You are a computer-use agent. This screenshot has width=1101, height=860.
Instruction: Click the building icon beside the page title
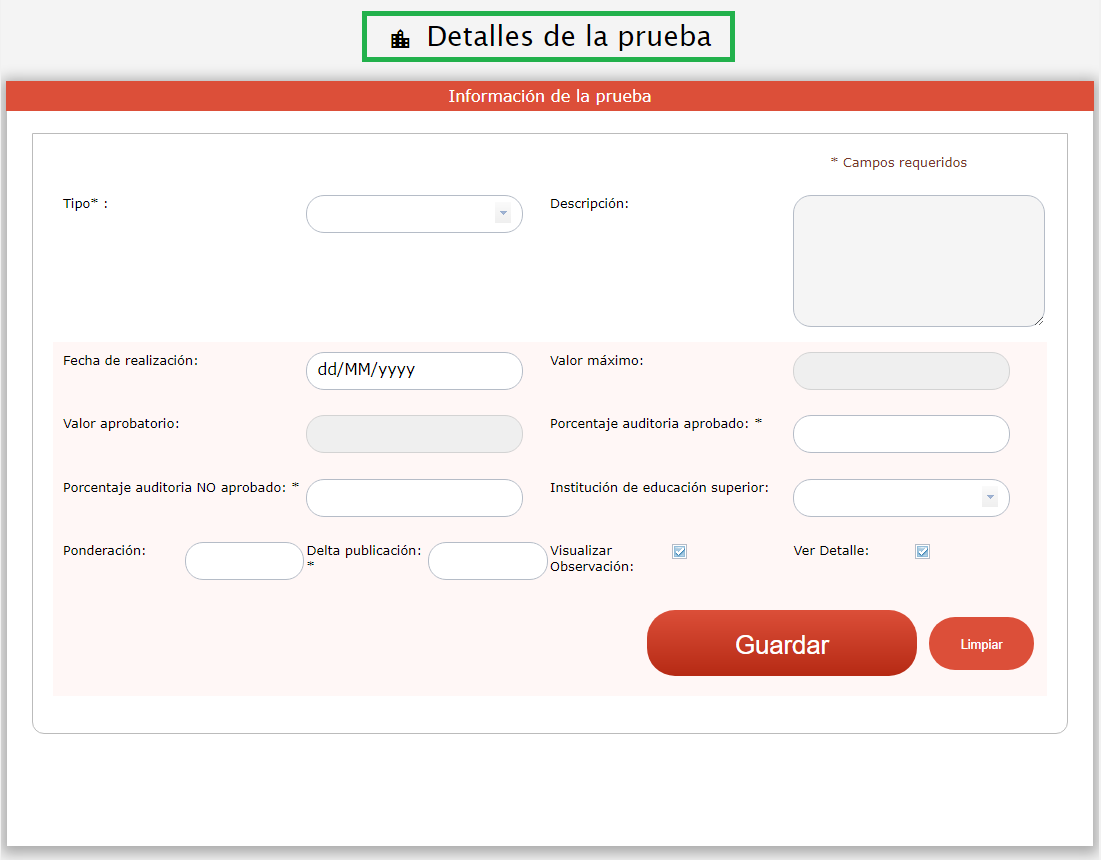(400, 39)
